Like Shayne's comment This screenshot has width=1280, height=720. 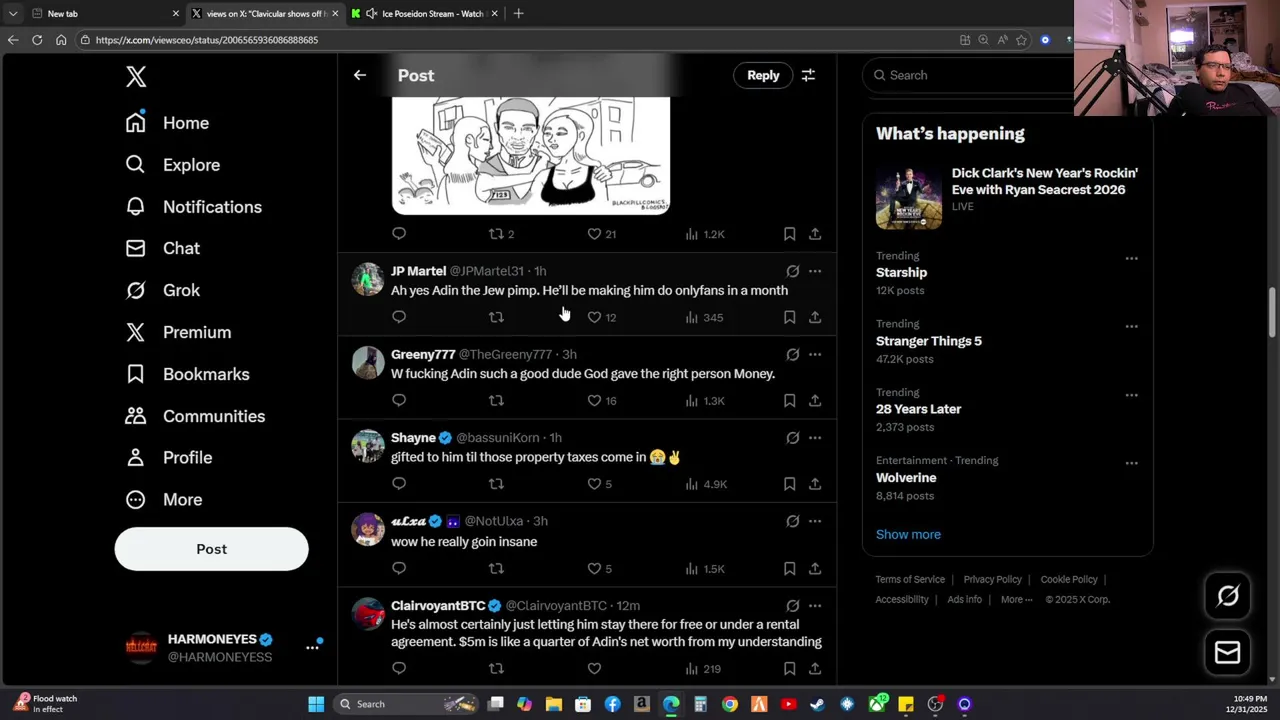(x=594, y=484)
